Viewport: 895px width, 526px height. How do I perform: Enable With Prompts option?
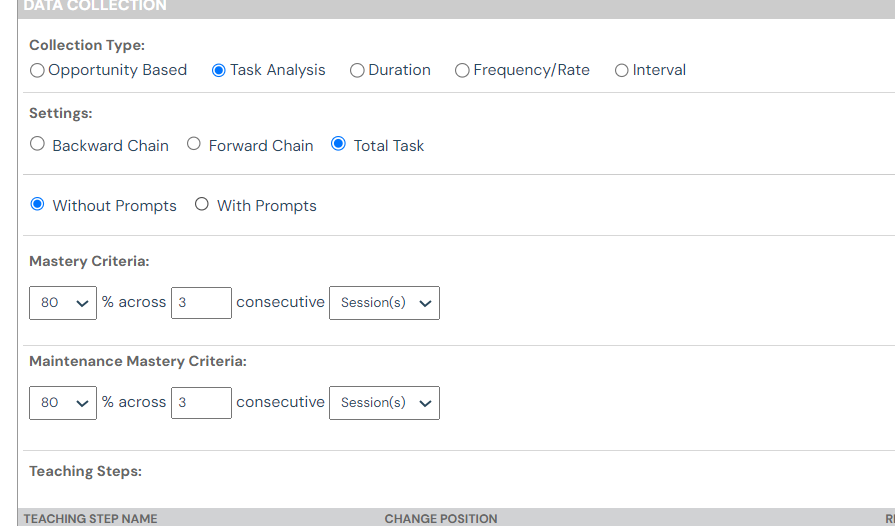tap(202, 204)
